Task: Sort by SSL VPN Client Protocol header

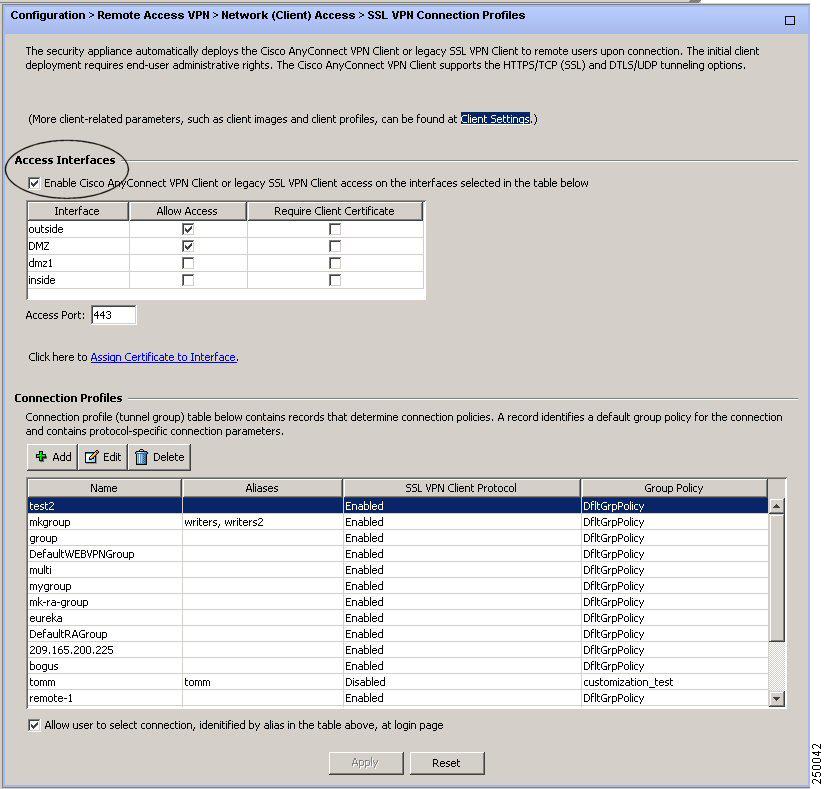Action: [x=461, y=488]
